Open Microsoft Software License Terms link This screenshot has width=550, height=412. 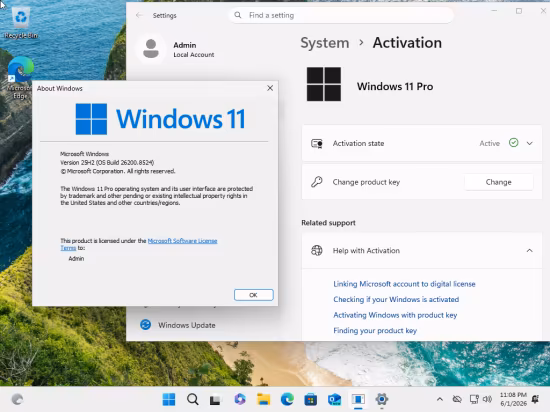coord(139,244)
